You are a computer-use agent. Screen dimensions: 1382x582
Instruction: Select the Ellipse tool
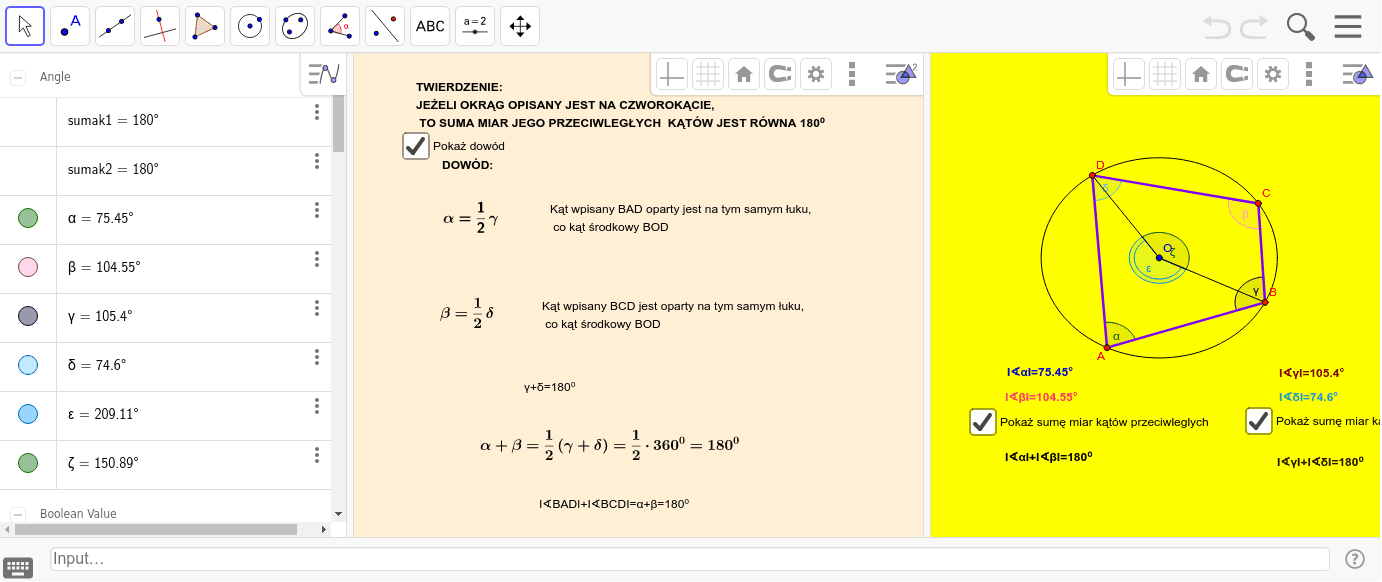pos(295,26)
